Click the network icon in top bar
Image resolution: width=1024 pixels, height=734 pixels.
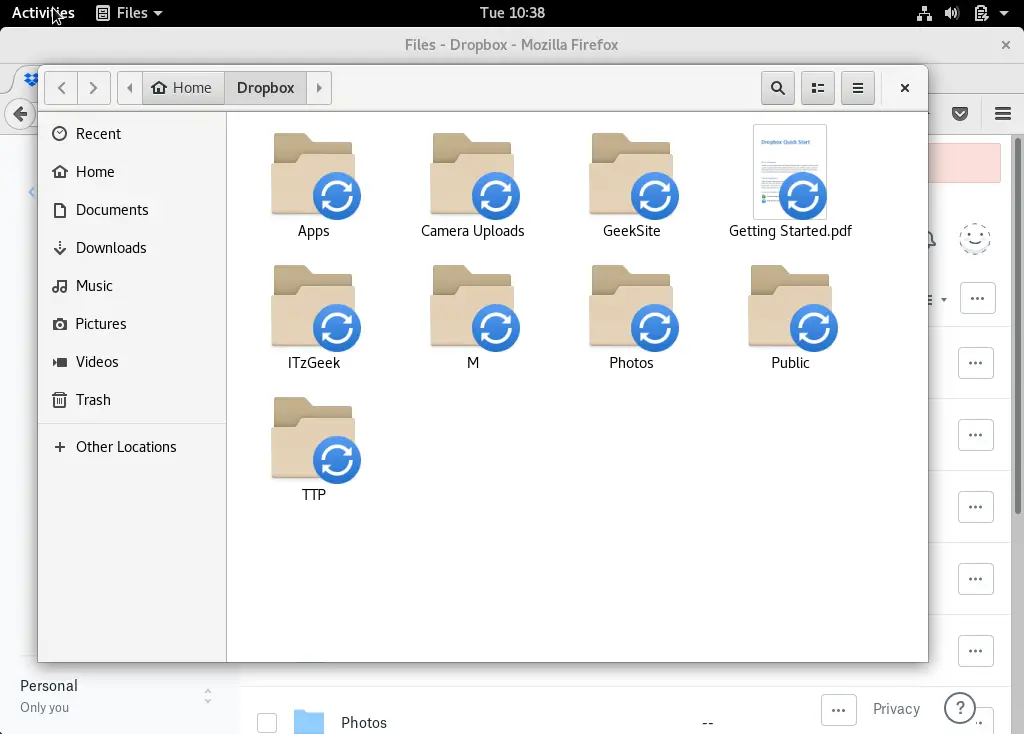pos(924,13)
